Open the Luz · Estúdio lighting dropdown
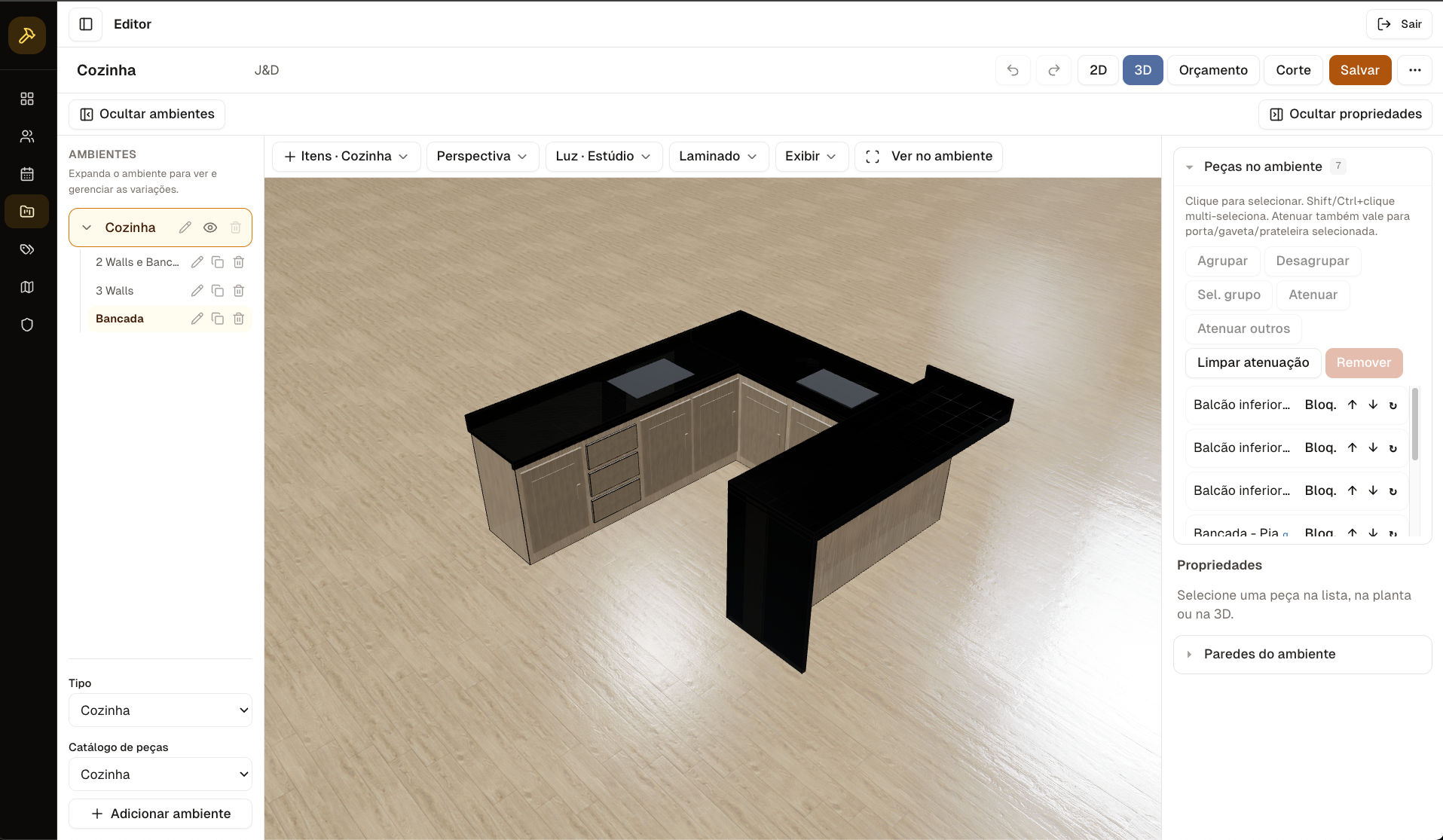 tap(604, 156)
